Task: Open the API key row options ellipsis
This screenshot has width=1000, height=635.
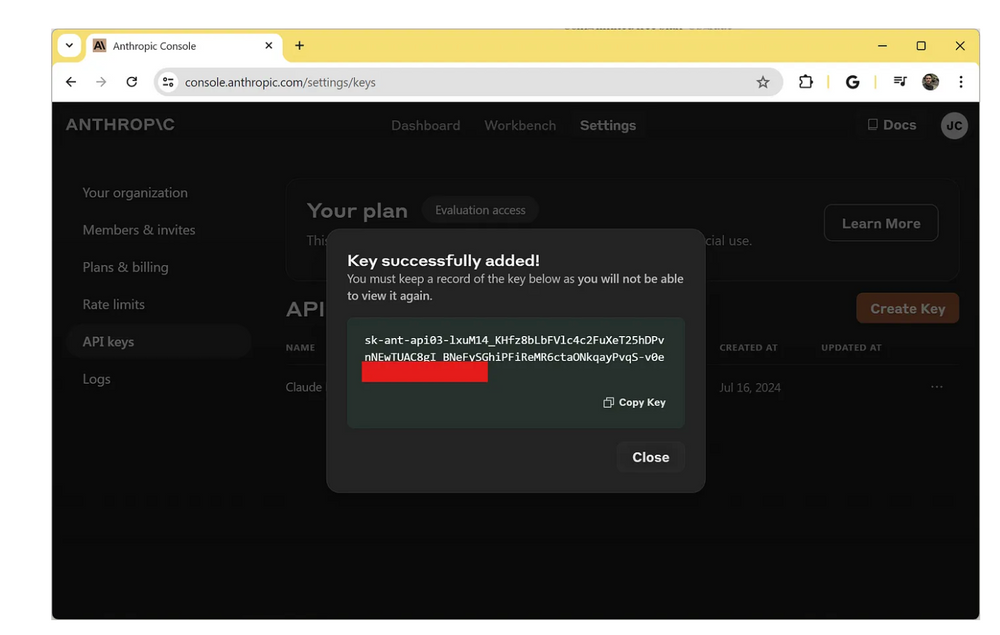Action: point(936,387)
